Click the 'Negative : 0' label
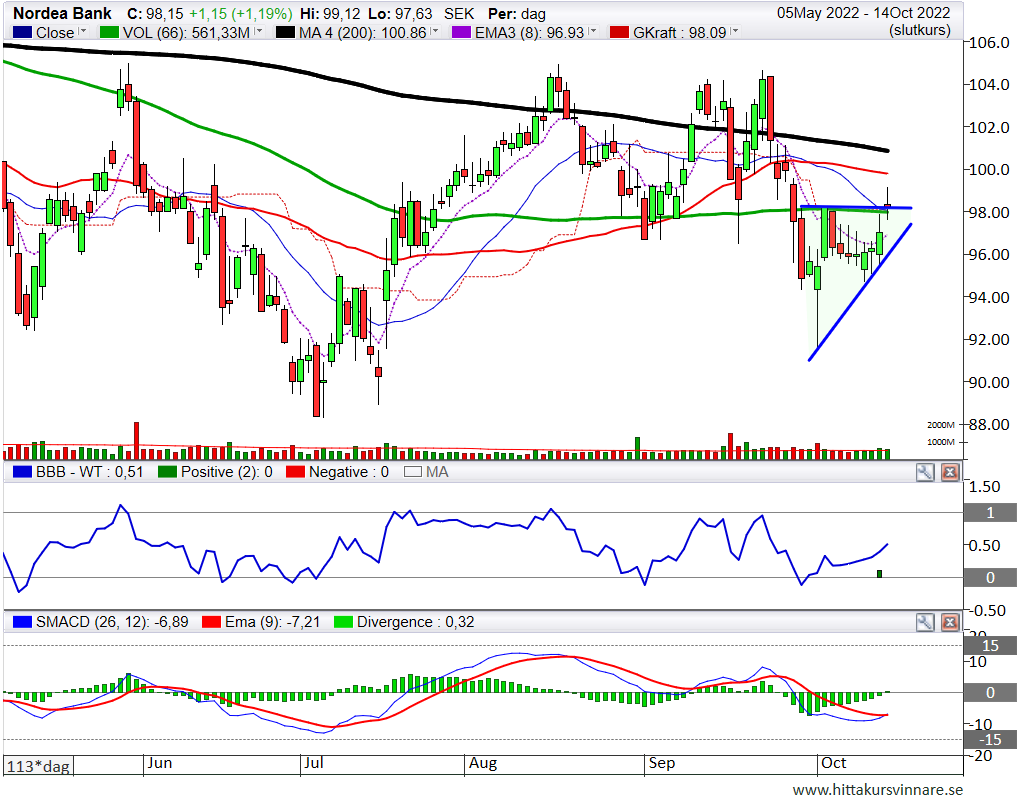 [349, 472]
